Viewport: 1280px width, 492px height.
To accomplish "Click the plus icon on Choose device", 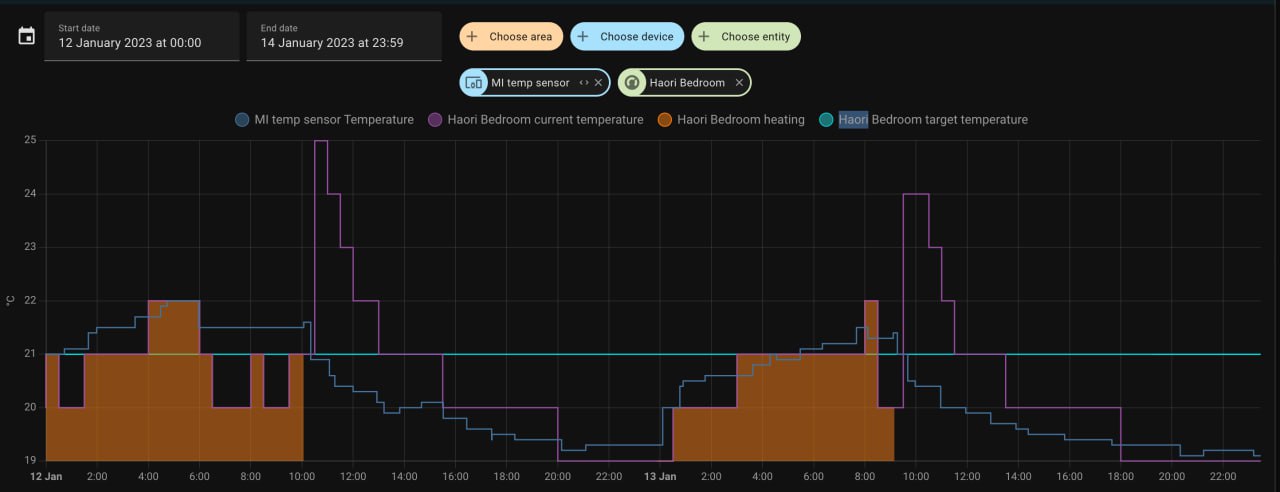I will pos(584,37).
